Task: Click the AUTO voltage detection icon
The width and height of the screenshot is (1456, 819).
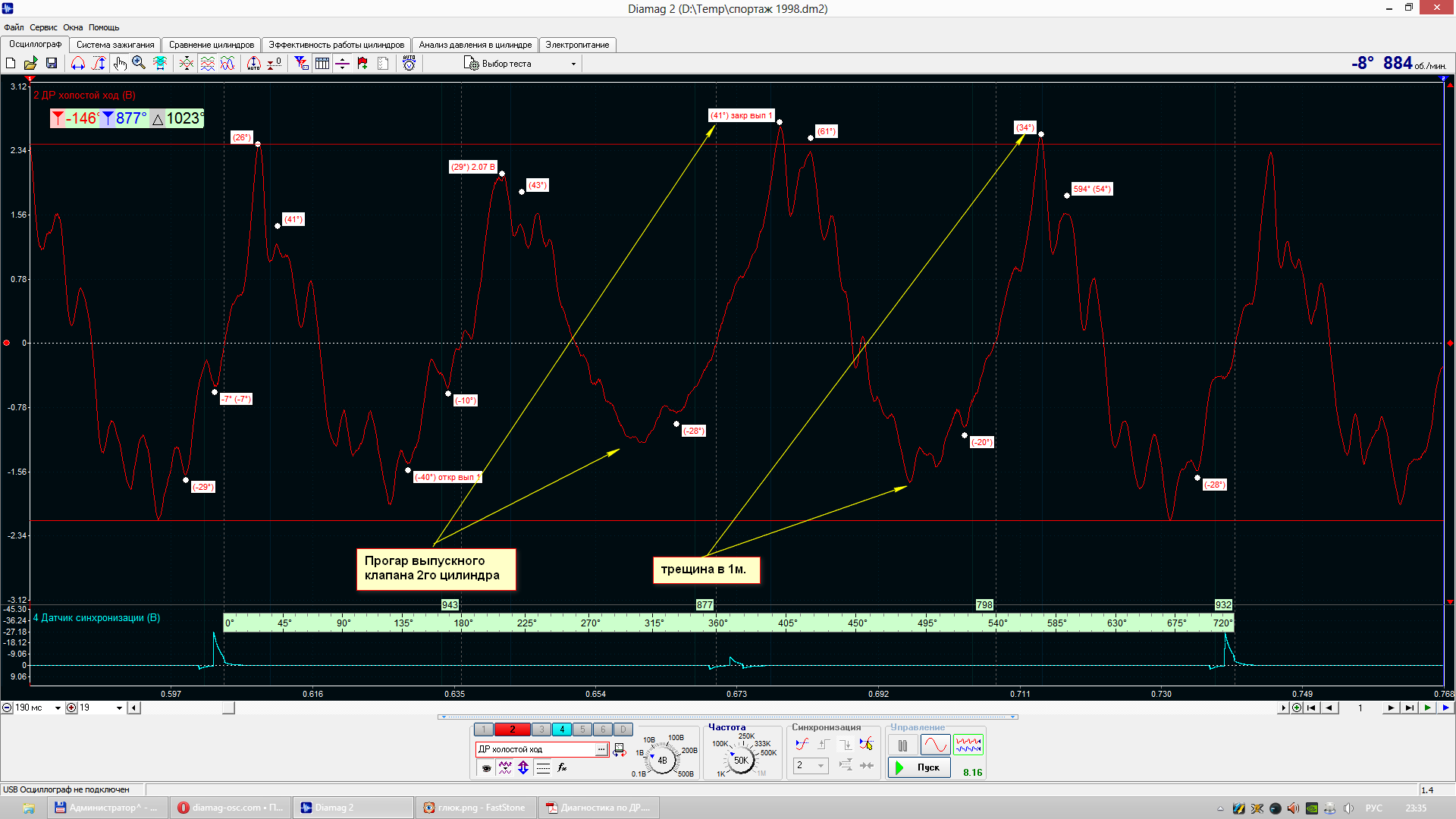Action: coord(409,64)
